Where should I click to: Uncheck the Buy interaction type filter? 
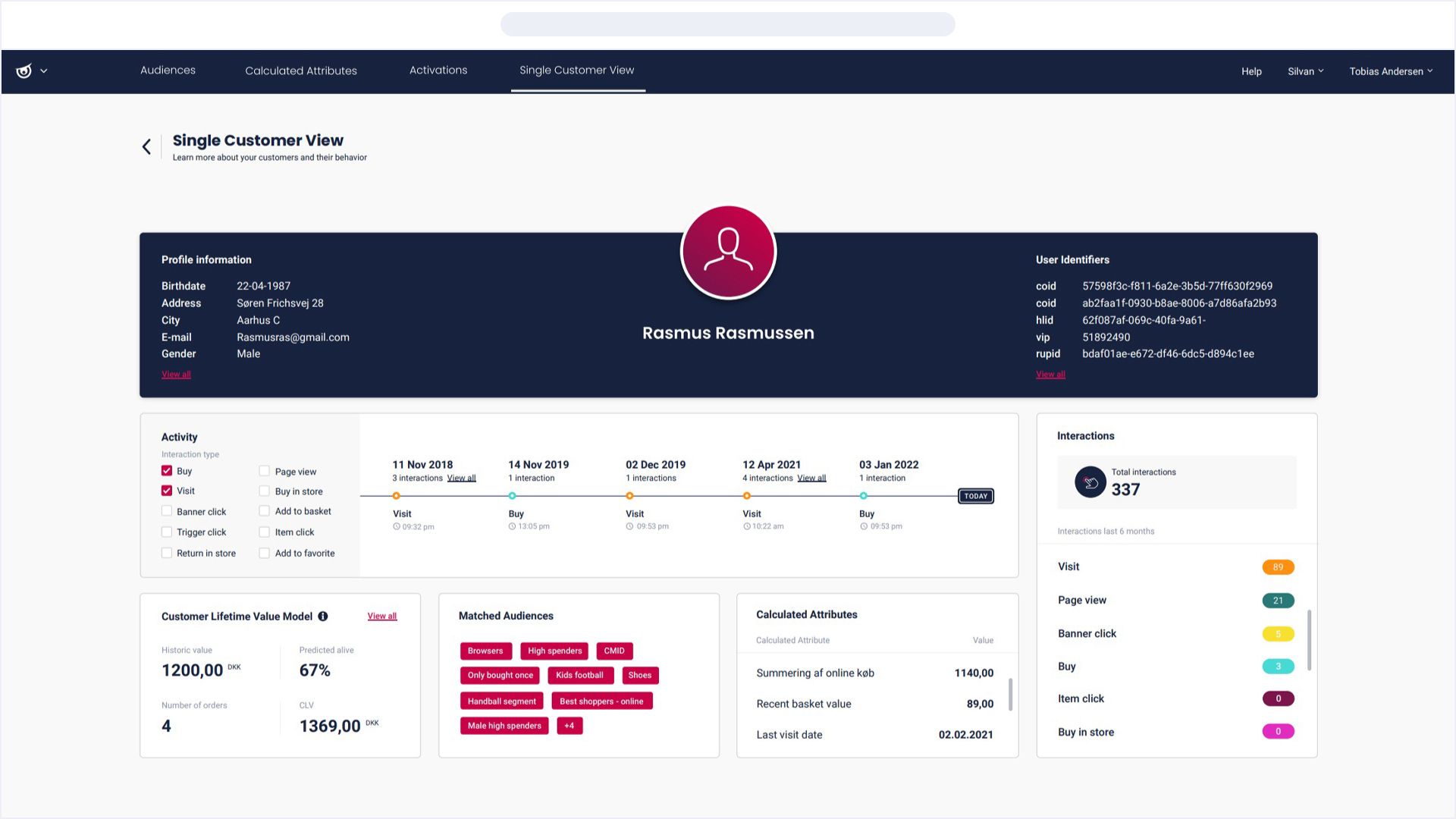click(167, 470)
